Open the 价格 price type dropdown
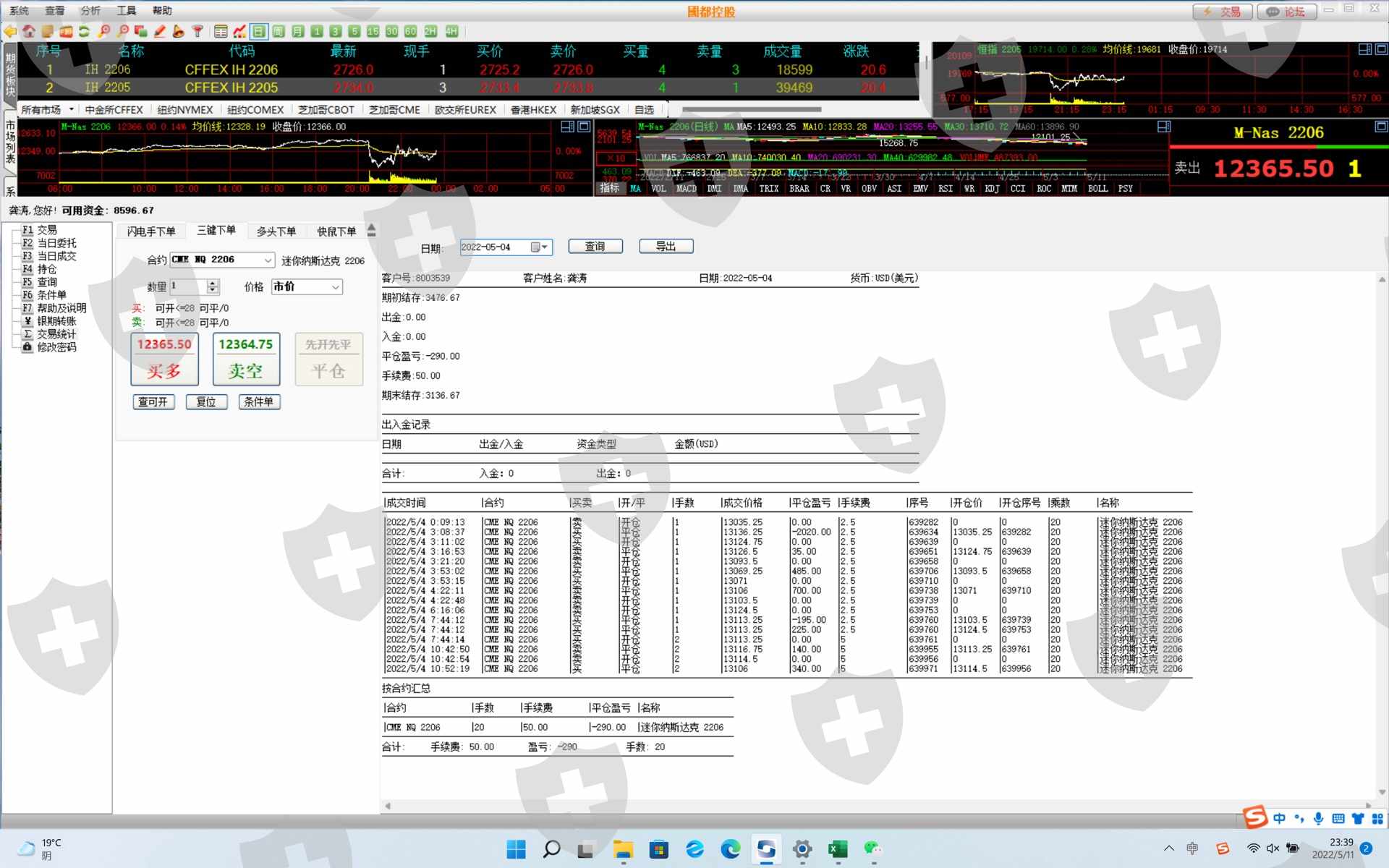Viewport: 1389px width, 868px height. click(336, 287)
